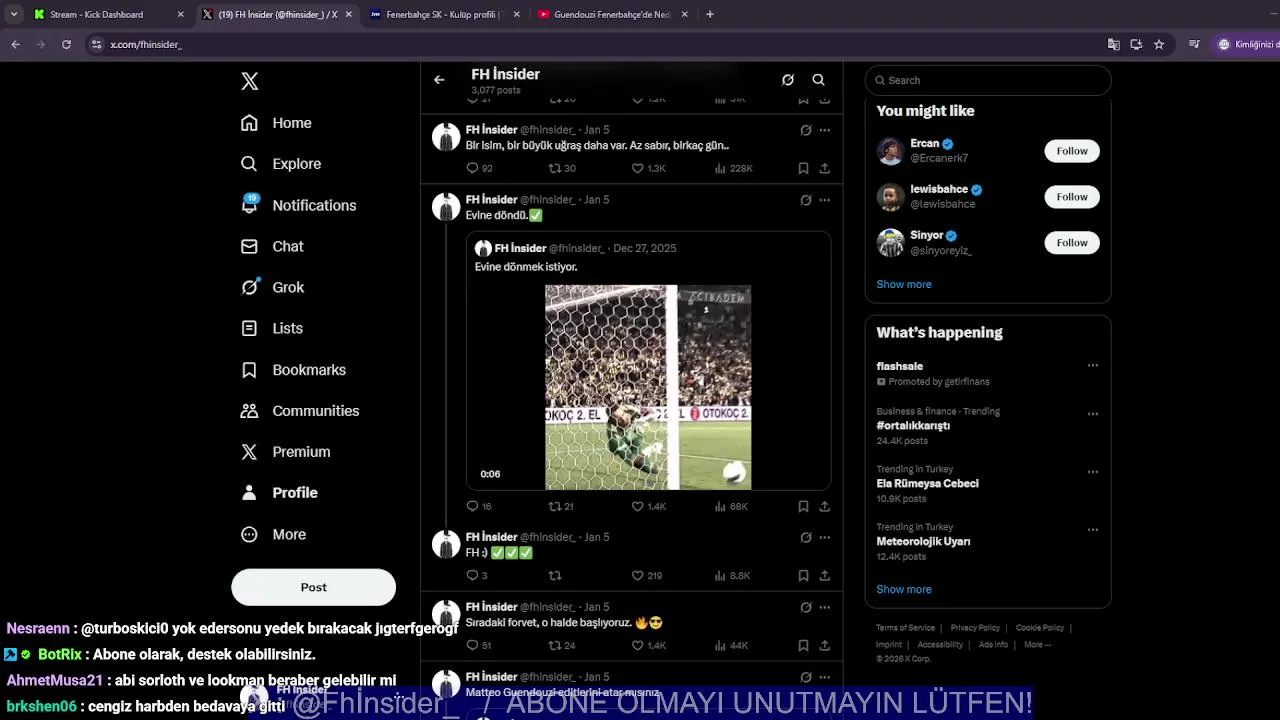Open Ercan's profile avatar
The image size is (1280, 720).
(x=891, y=151)
